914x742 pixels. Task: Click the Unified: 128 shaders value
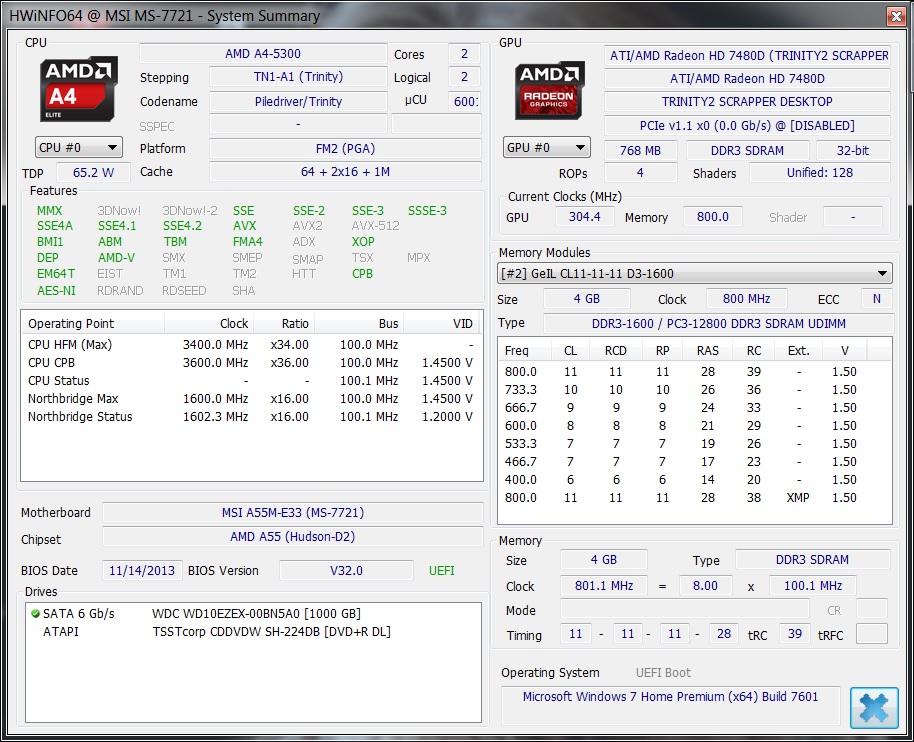pyautogui.click(x=820, y=173)
